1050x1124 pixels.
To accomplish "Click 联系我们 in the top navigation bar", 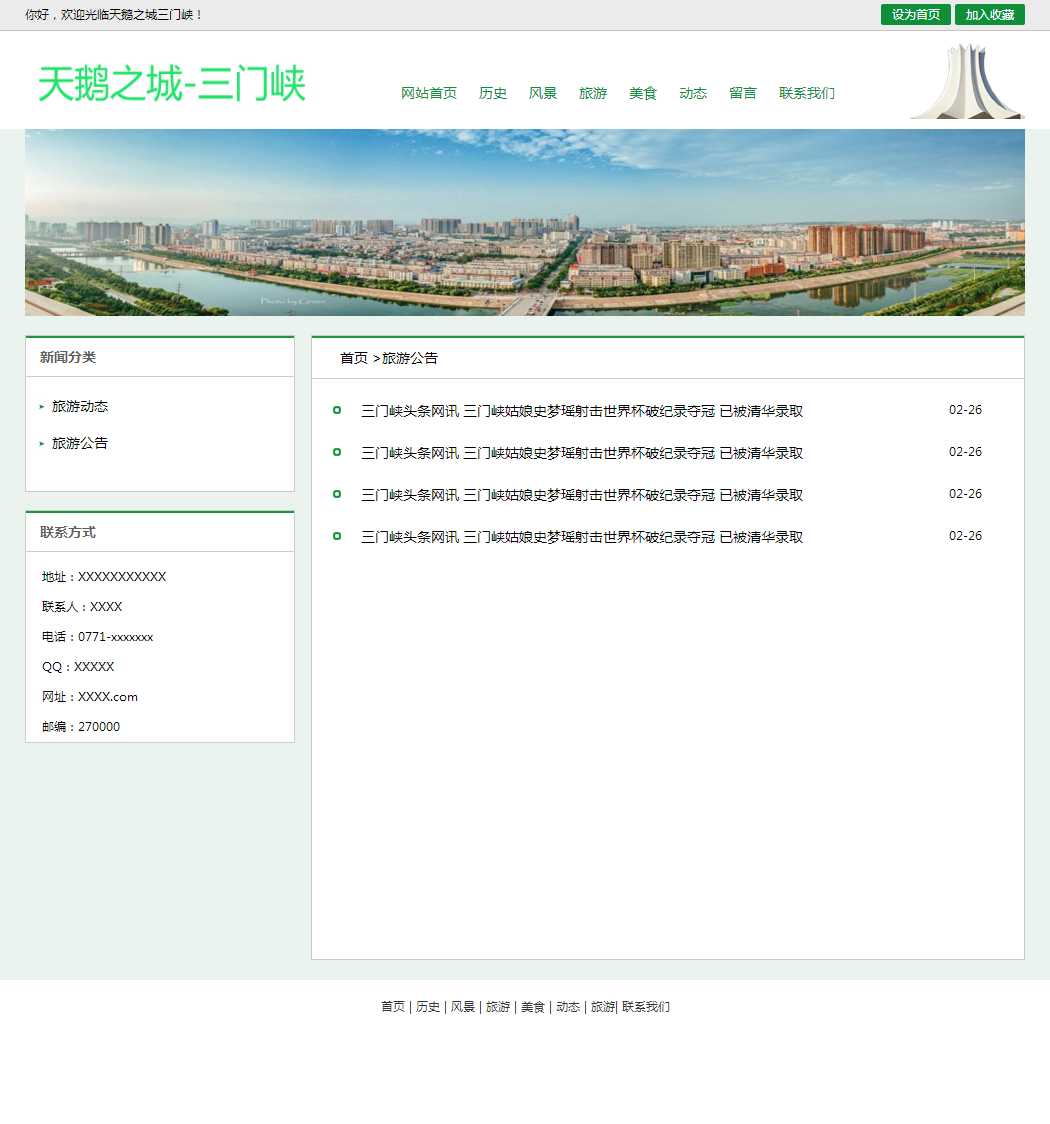I will click(806, 93).
